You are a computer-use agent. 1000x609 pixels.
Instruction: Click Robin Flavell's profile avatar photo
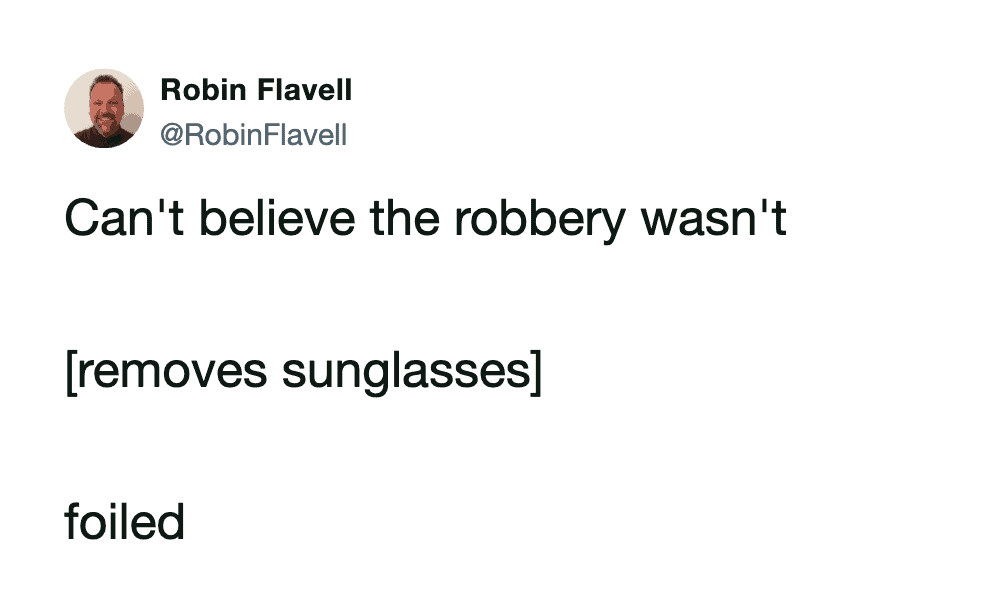point(104,108)
